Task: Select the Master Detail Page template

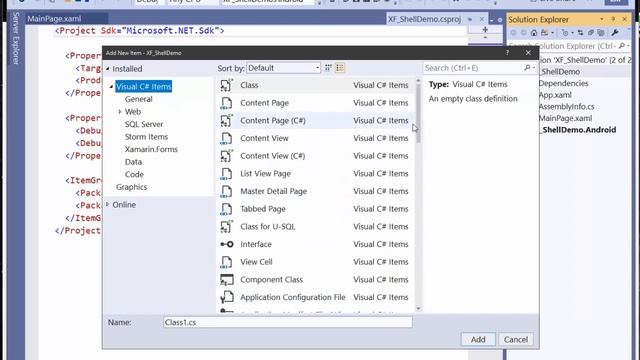Action: point(316,191)
